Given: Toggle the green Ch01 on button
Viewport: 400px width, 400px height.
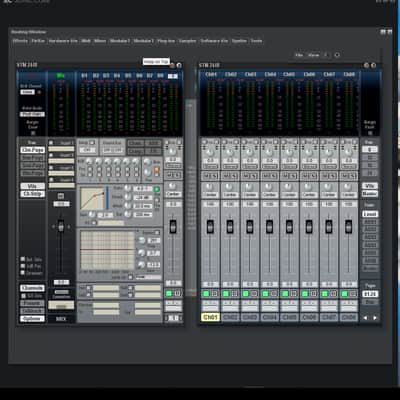Looking at the screenshot, I should (x=206, y=294).
